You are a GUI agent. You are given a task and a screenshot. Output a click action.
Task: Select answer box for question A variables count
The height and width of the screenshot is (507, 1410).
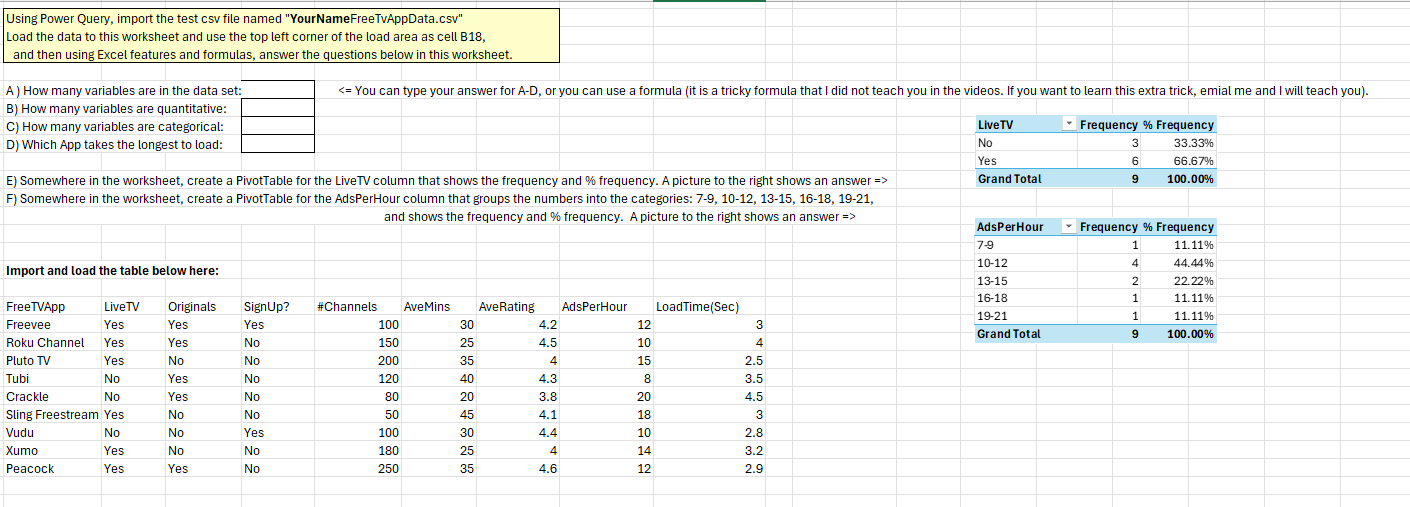(278, 90)
